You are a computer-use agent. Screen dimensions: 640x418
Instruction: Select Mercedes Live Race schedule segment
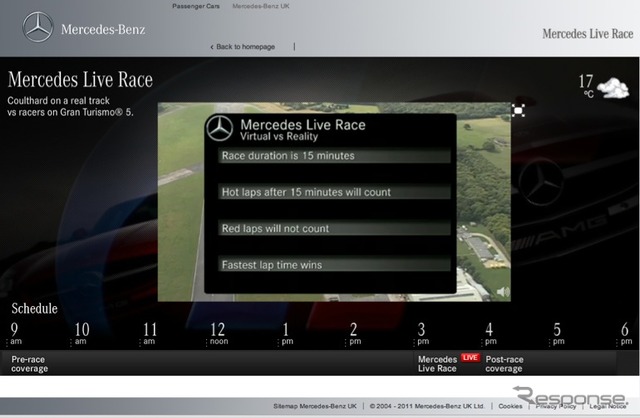pyautogui.click(x=437, y=364)
